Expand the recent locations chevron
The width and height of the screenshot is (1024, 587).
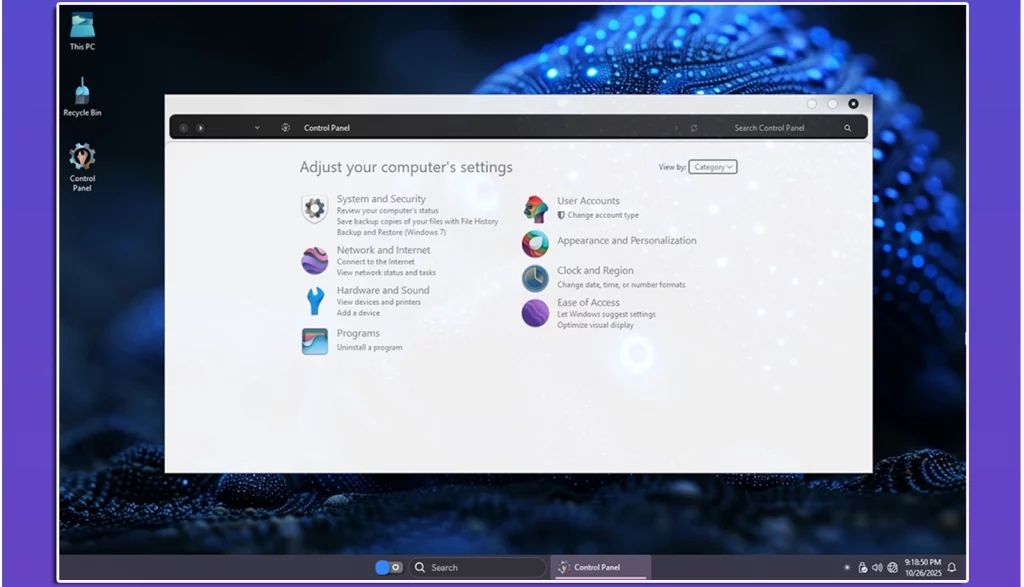(257, 128)
